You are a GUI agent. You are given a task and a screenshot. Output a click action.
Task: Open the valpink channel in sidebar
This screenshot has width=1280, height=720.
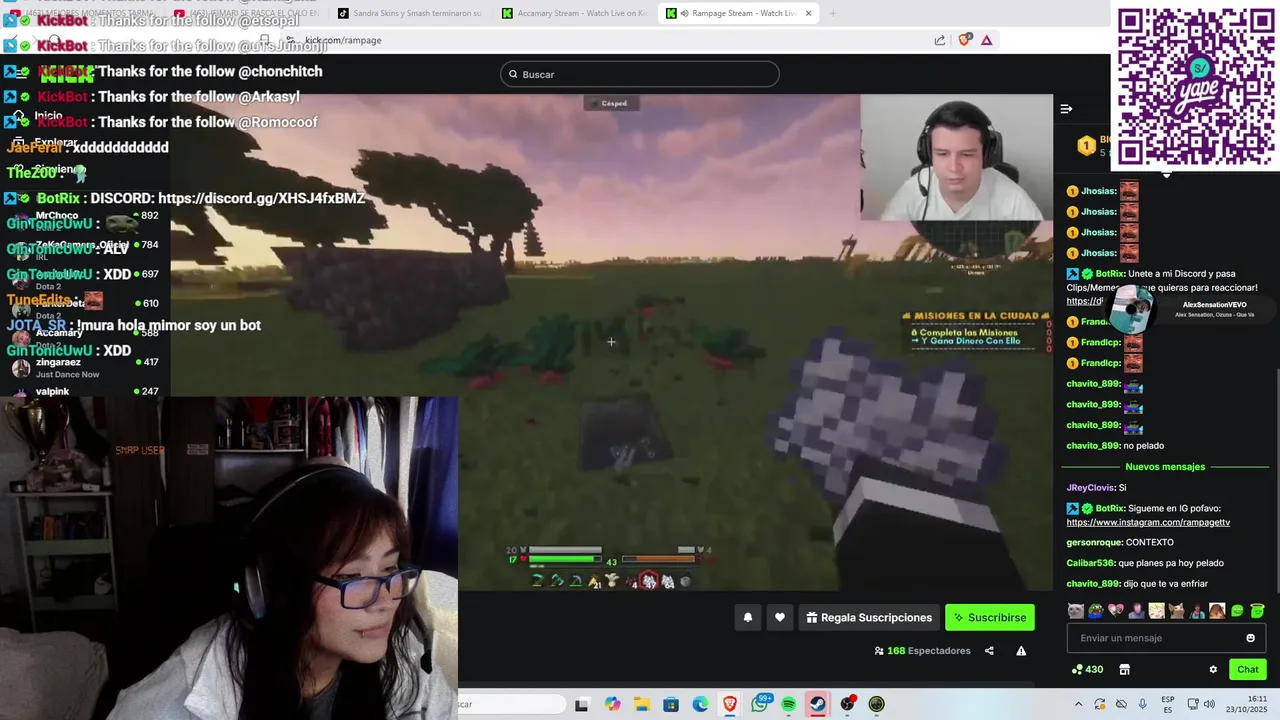(x=84, y=391)
